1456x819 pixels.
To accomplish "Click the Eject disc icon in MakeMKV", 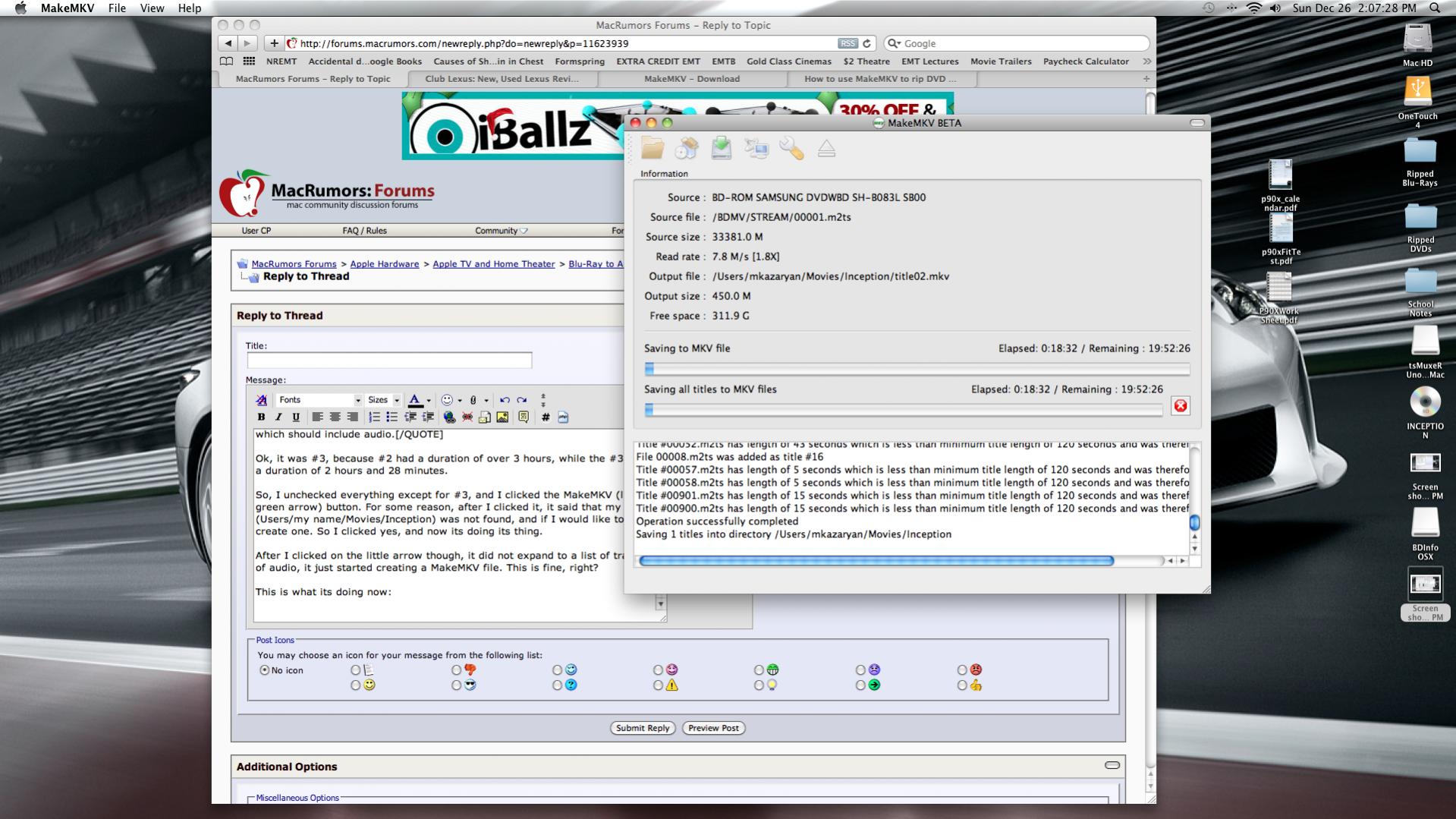I will tap(826, 148).
